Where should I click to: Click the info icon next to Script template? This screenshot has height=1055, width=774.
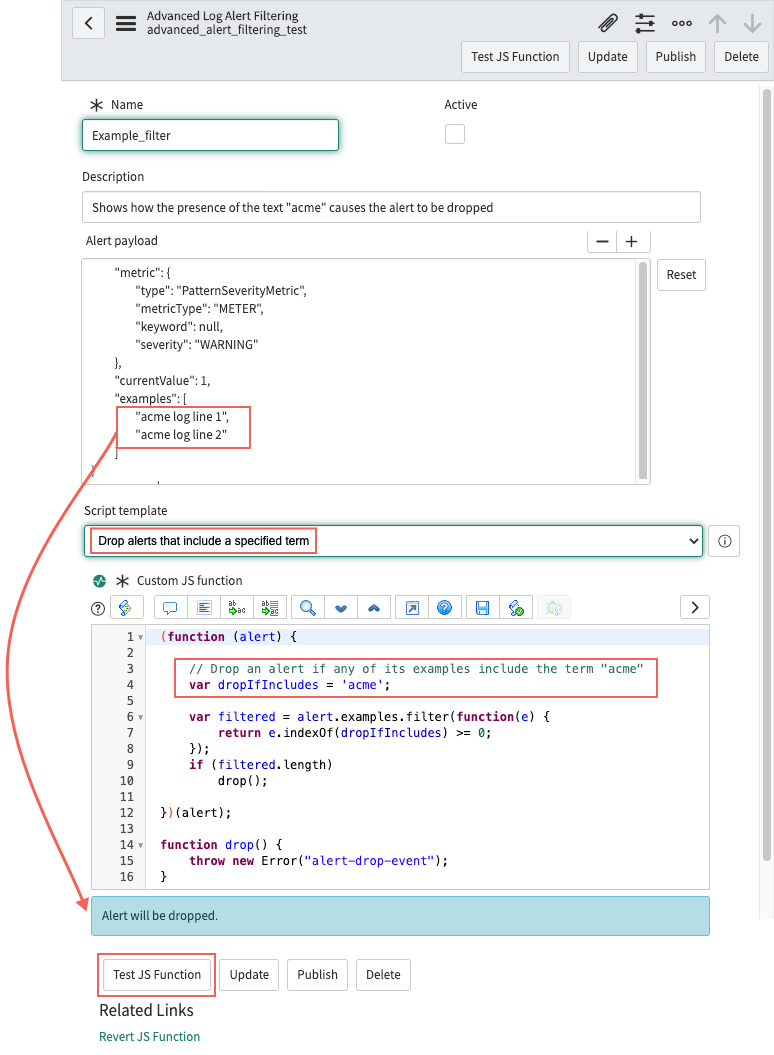coord(725,541)
